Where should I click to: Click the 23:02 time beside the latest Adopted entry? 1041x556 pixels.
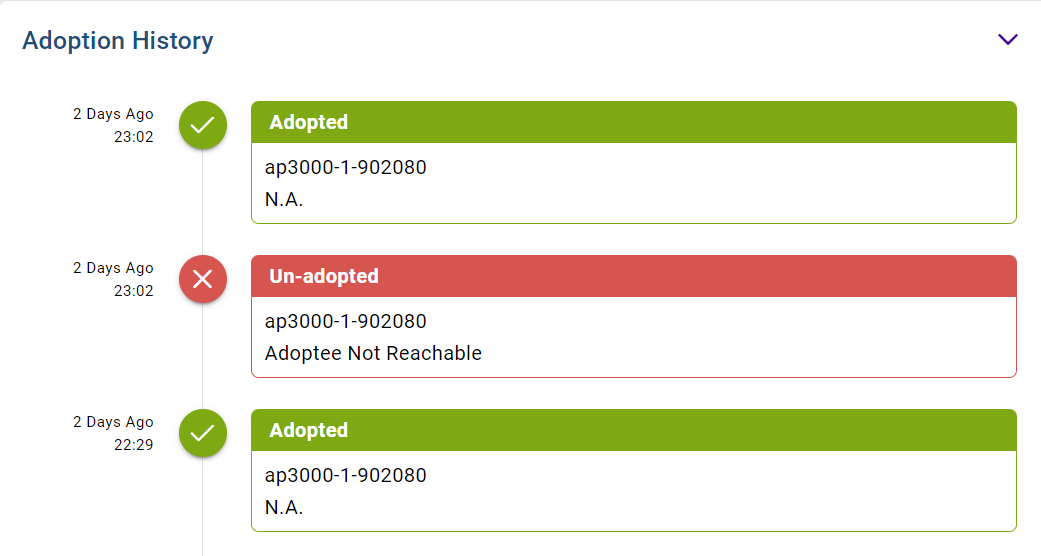click(134, 137)
